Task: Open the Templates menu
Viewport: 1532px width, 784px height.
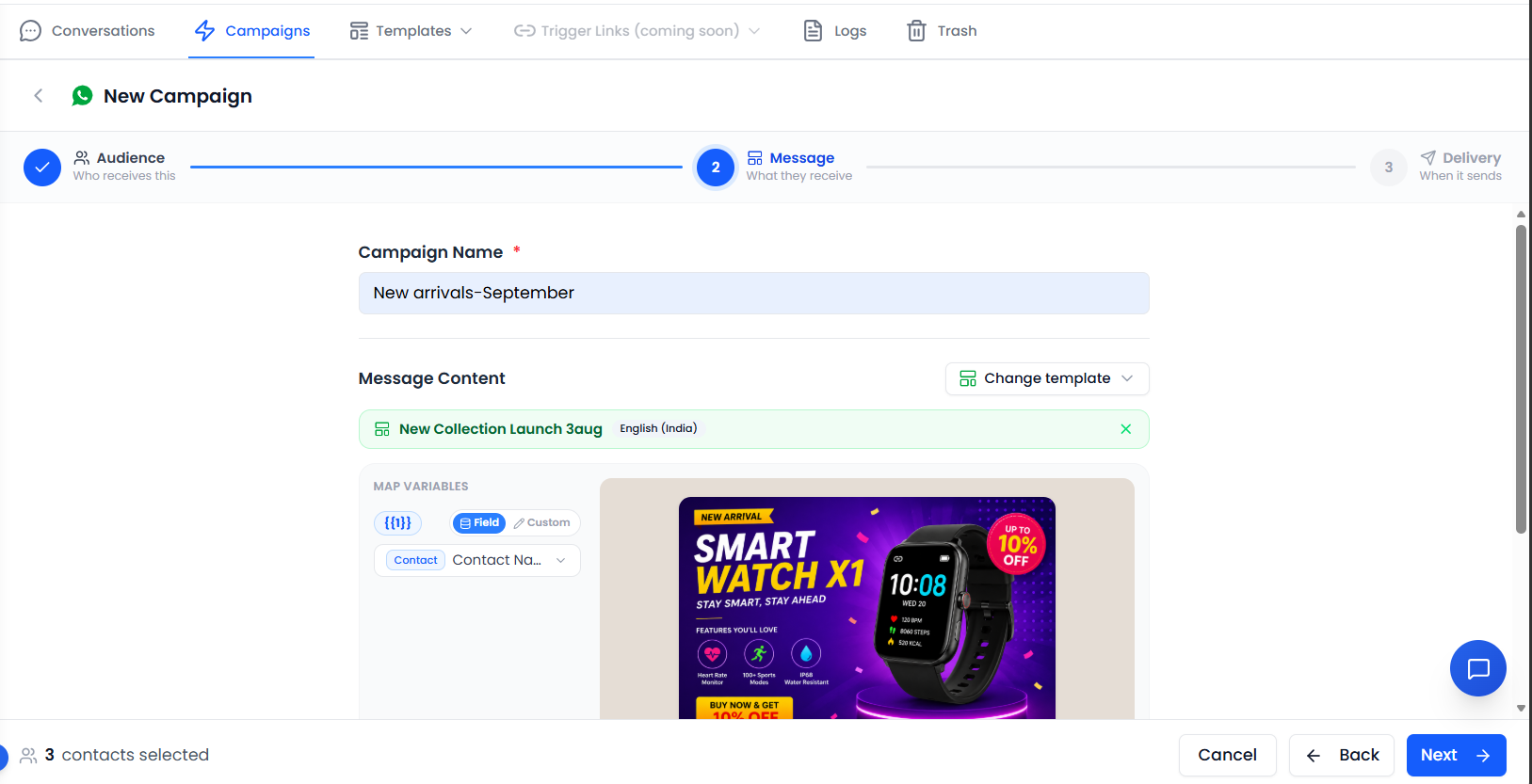Action: tap(411, 31)
